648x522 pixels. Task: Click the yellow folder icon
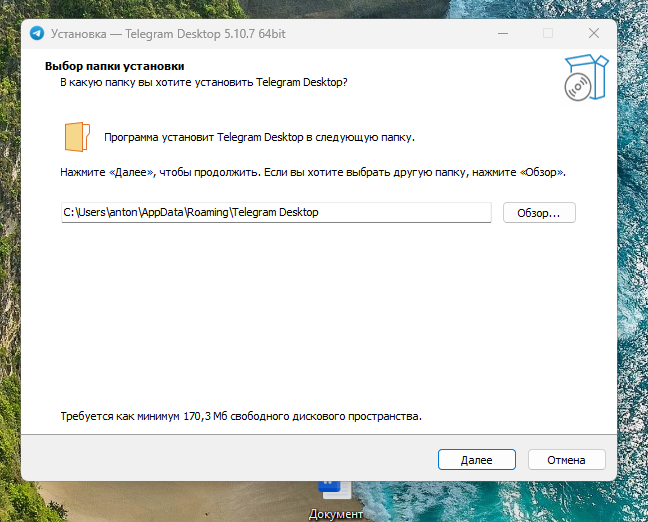click(77, 137)
